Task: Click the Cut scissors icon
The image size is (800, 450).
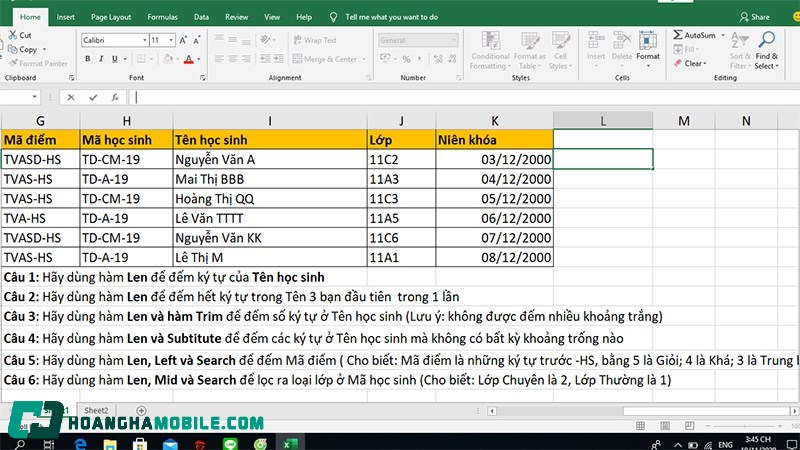Action: pos(12,35)
